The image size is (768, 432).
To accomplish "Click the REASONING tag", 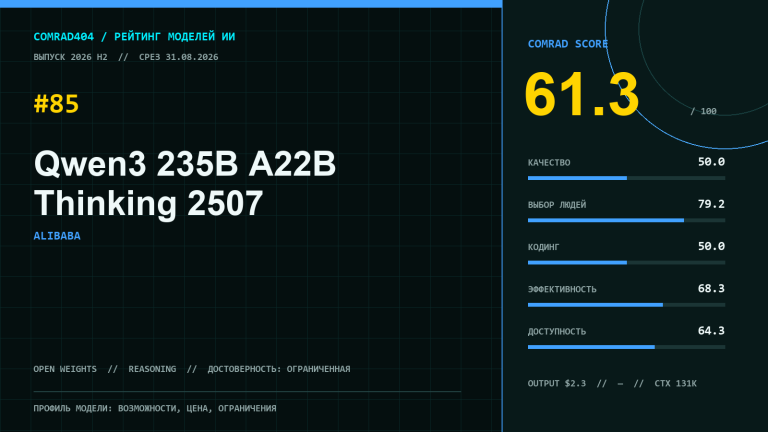I will click(152, 369).
